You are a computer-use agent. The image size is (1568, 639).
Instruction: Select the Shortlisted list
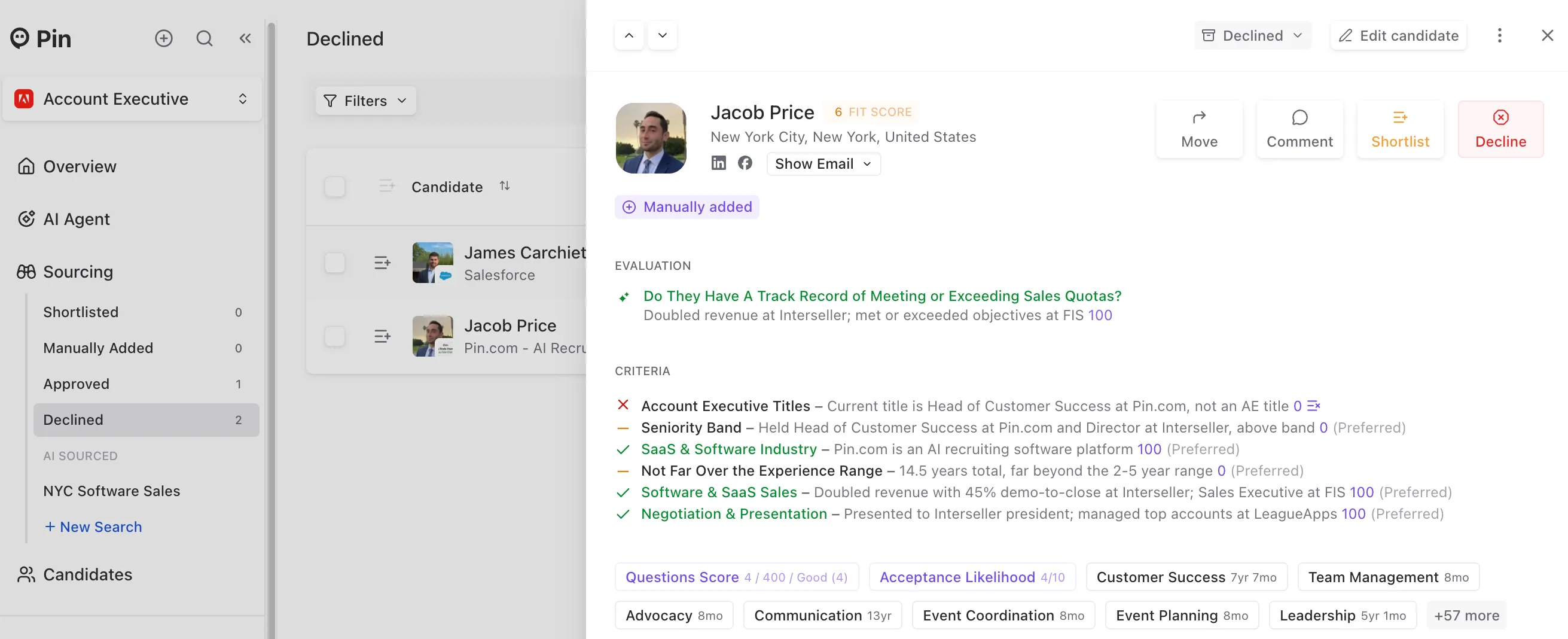[x=146, y=312]
